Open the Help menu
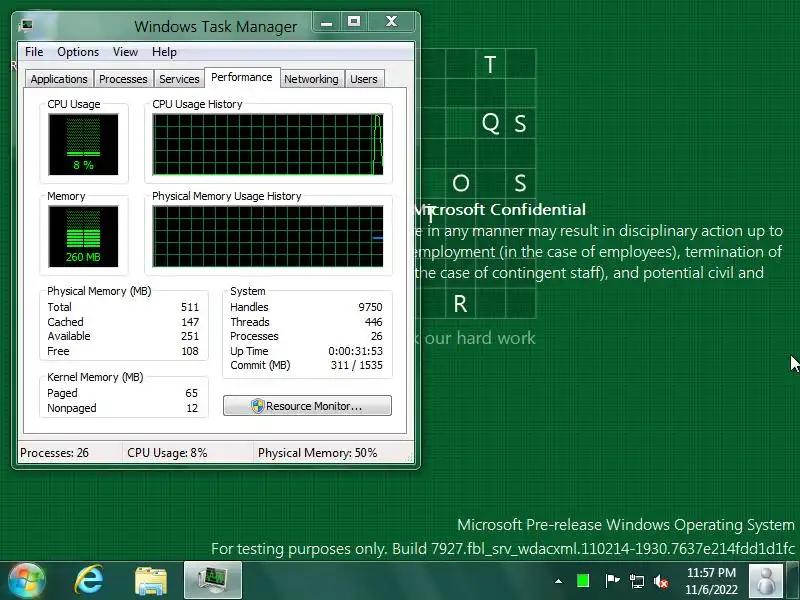800x600 pixels. tap(164, 52)
